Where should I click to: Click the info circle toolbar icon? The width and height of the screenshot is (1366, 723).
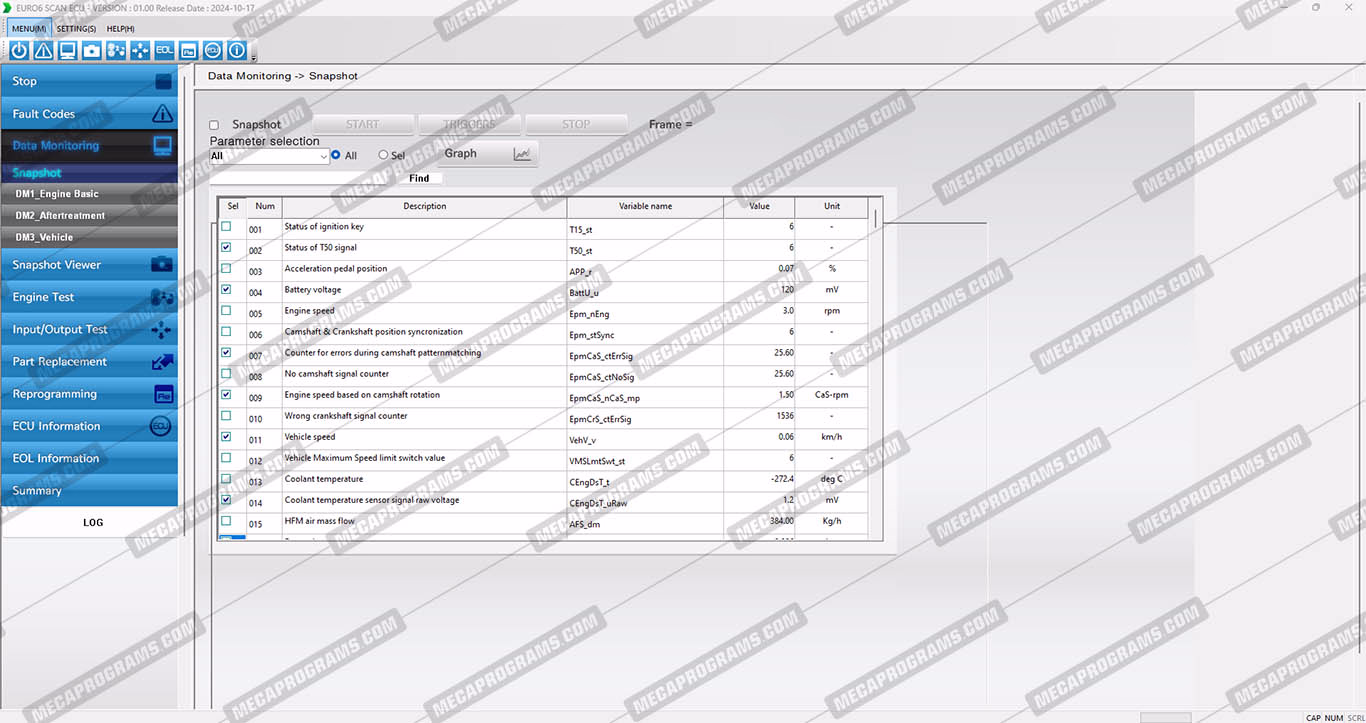click(237, 50)
